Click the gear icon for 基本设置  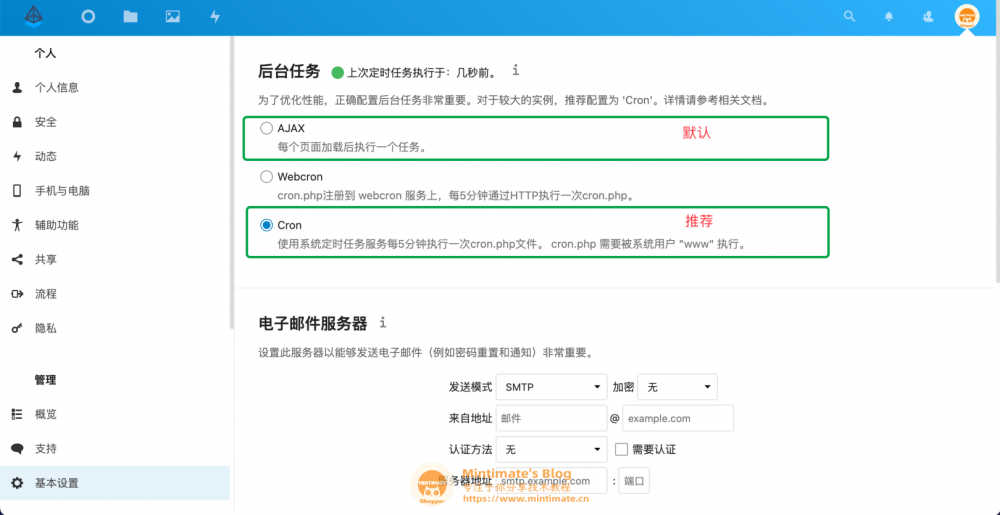(x=17, y=482)
